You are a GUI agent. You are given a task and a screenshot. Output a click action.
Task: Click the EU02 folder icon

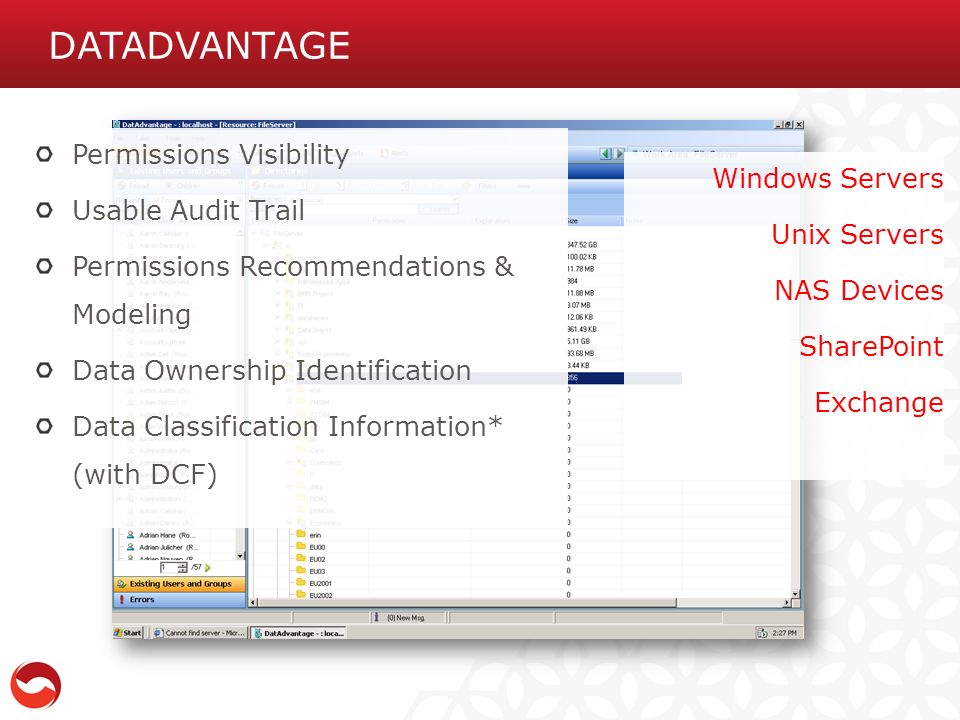pos(301,558)
